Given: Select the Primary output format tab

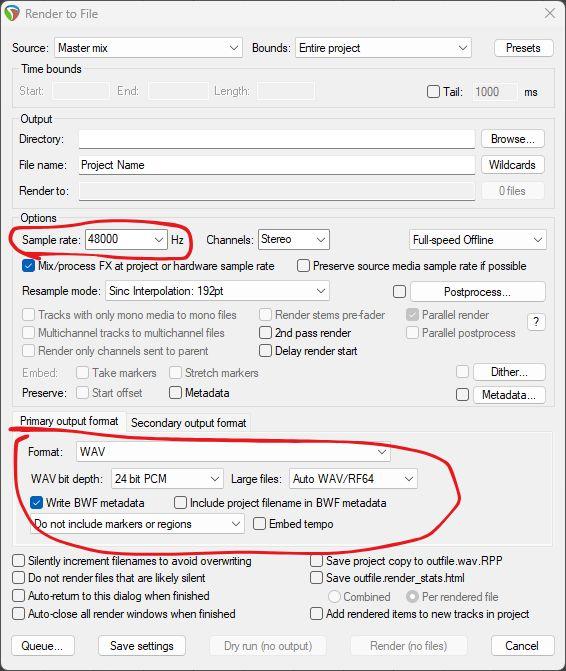Looking at the screenshot, I should tap(69, 421).
